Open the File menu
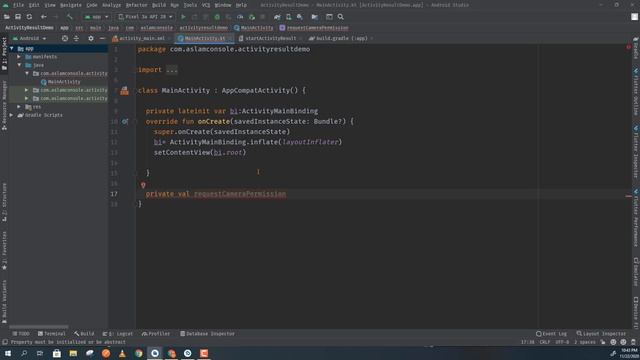 (18, 5)
